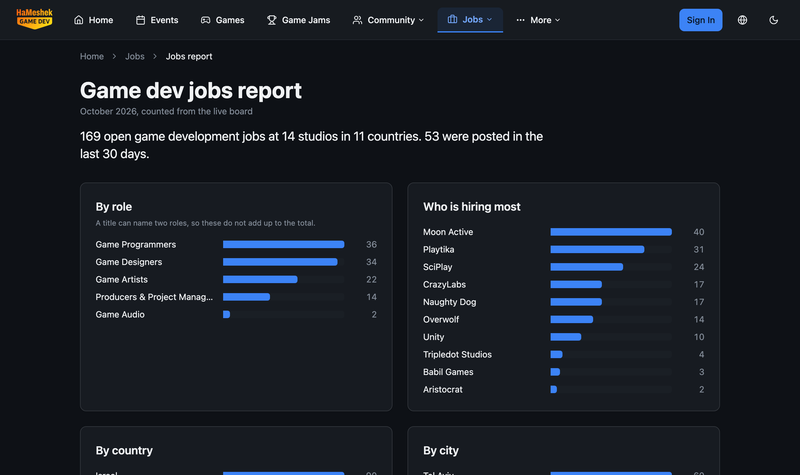Click the Jobs nav label
The width and height of the screenshot is (800, 475).
472,19
